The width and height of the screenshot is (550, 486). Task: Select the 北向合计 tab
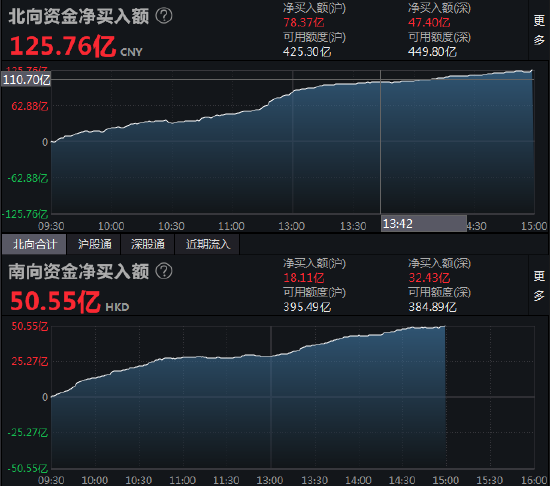pos(34,244)
